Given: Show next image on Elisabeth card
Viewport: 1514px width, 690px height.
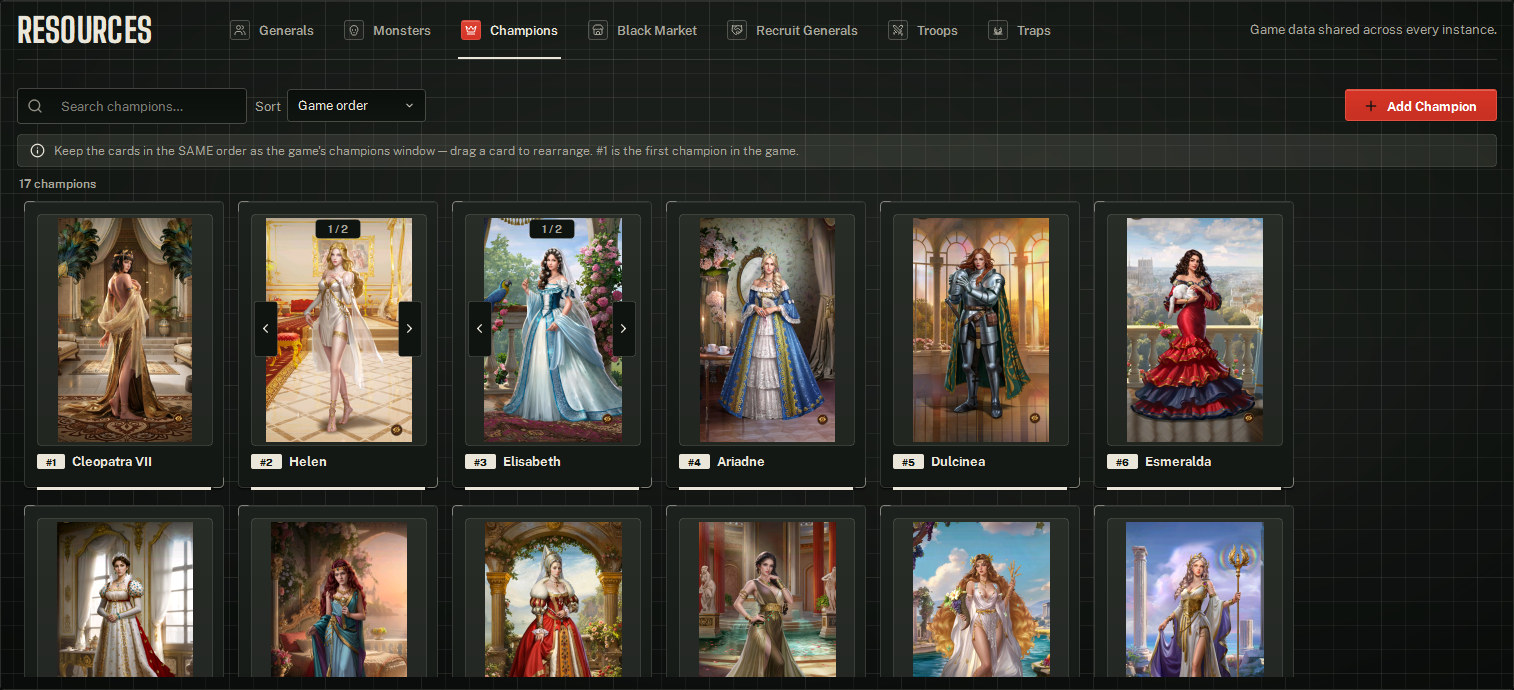Looking at the screenshot, I should point(623,329).
